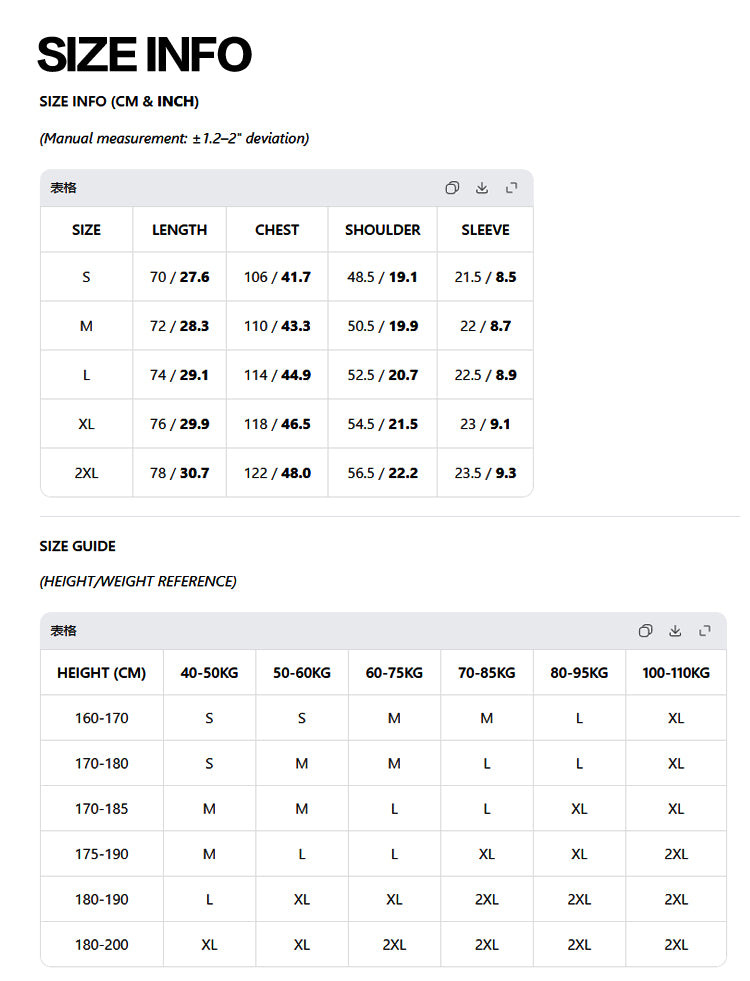Viewport: 750px width, 981px height.
Task: Expand the size info table fullscreen
Action: point(512,188)
